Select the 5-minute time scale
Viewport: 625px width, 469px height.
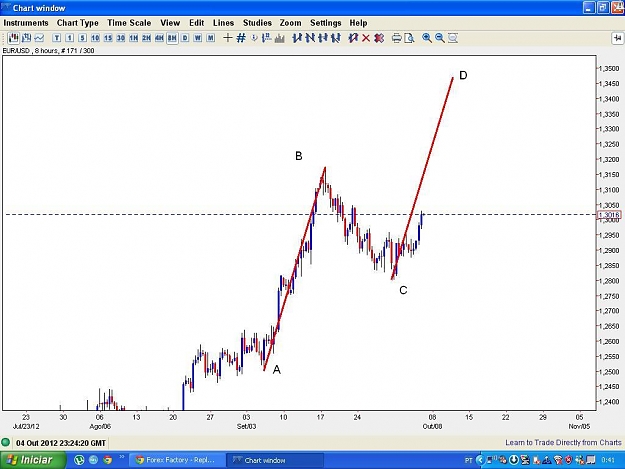[x=82, y=38]
